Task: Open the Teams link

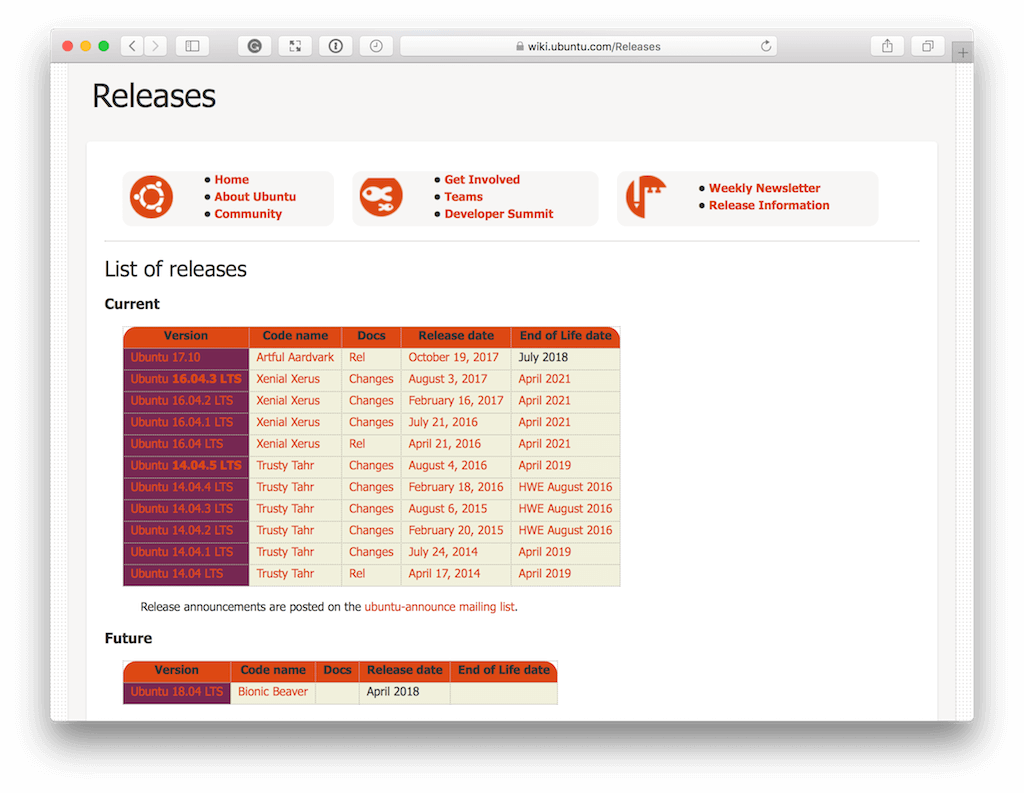Action: coord(464,197)
